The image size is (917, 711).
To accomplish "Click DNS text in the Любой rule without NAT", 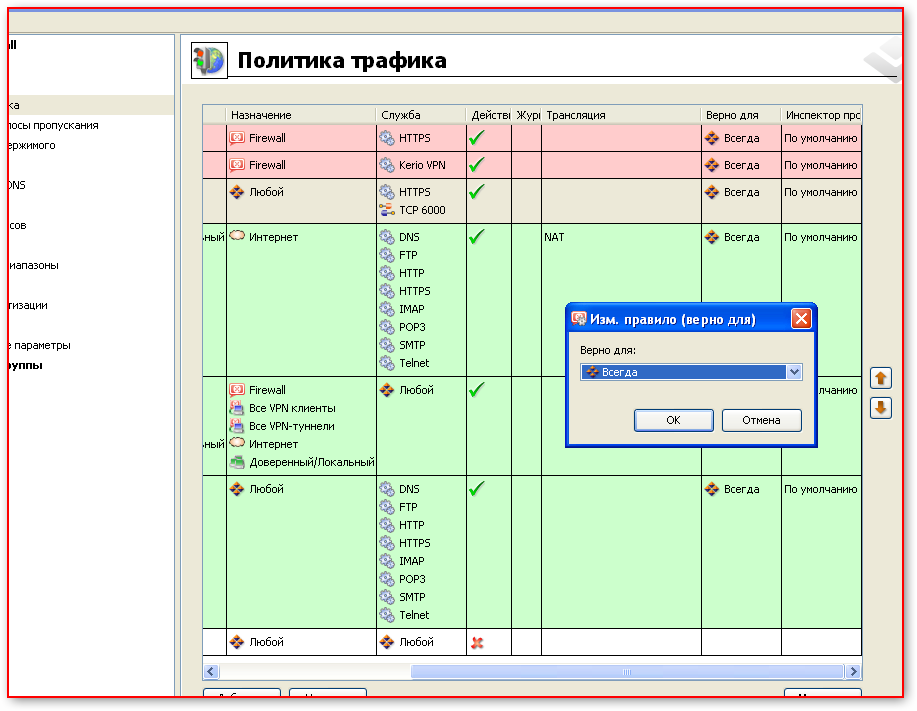I will coord(409,489).
